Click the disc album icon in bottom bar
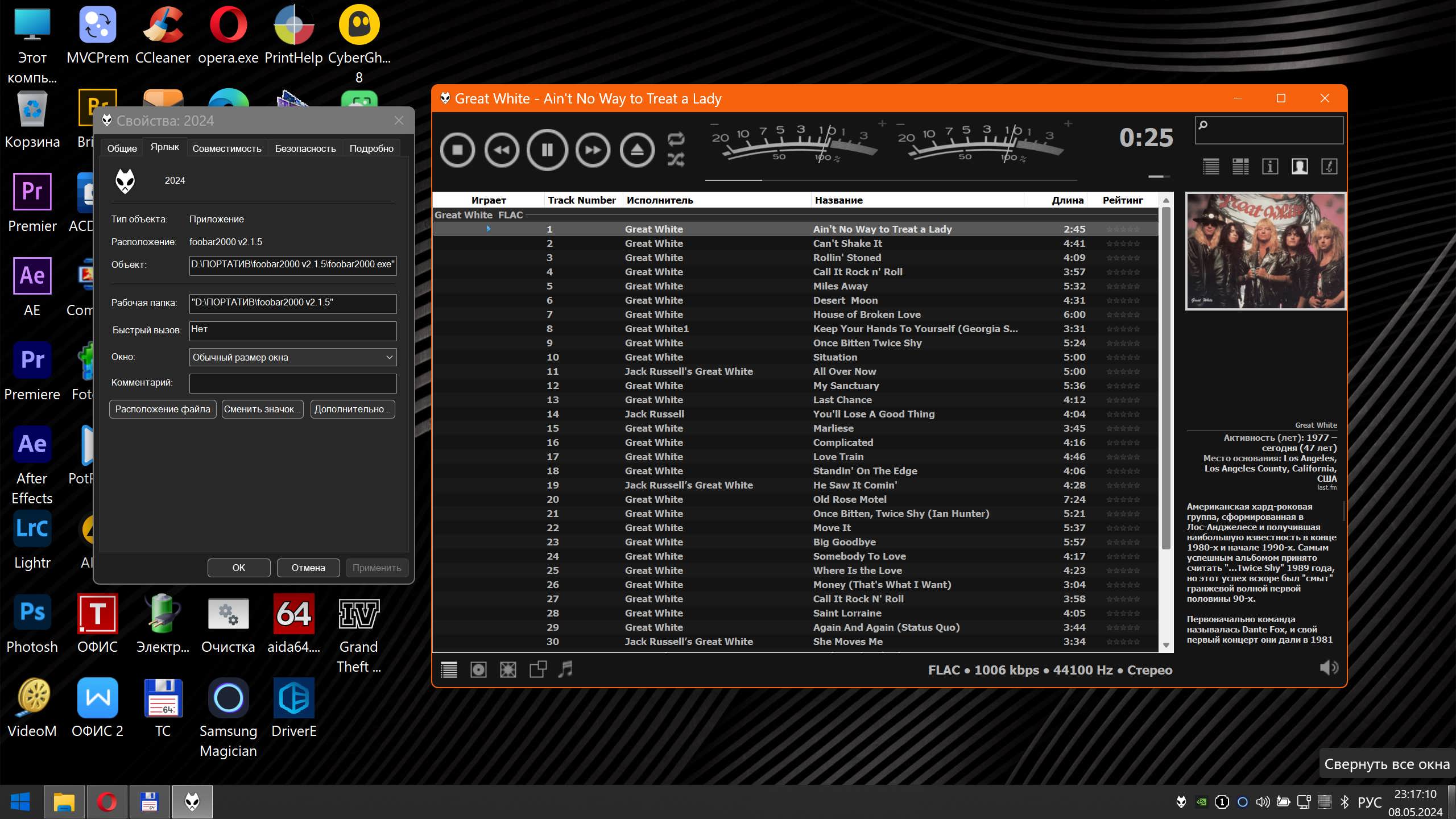1456x819 pixels. point(478,669)
